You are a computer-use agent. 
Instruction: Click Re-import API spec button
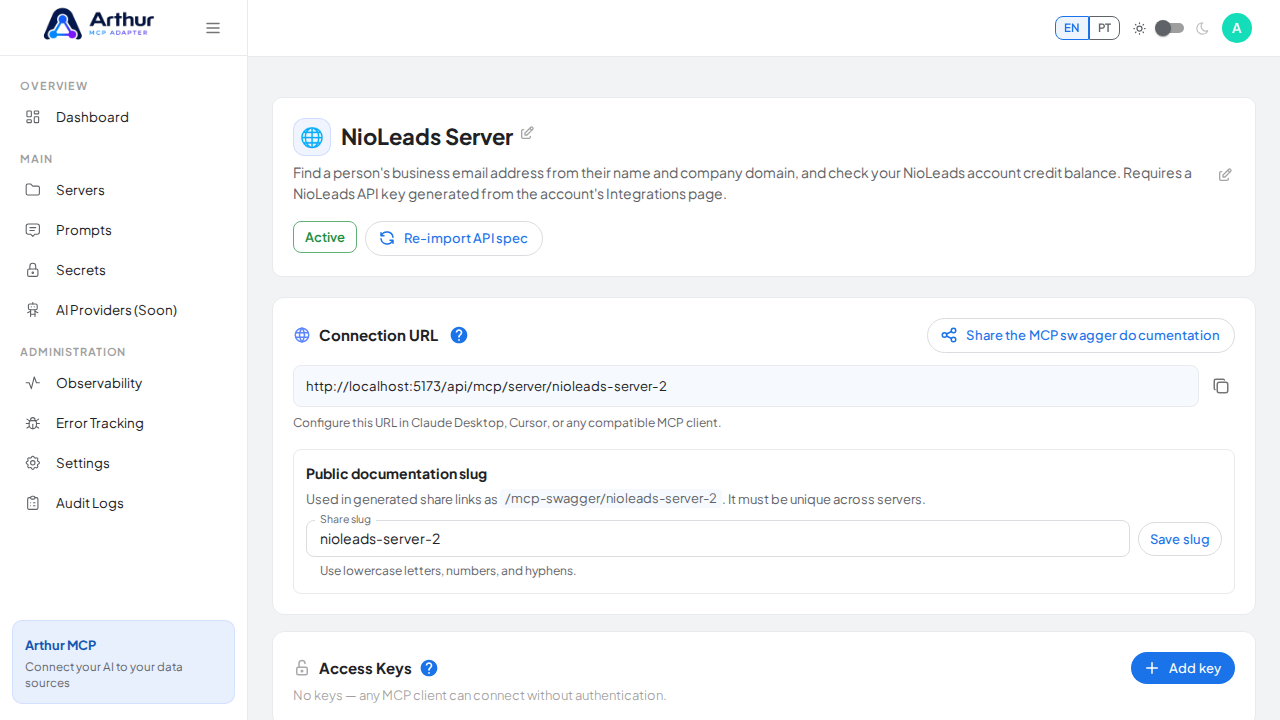[454, 238]
